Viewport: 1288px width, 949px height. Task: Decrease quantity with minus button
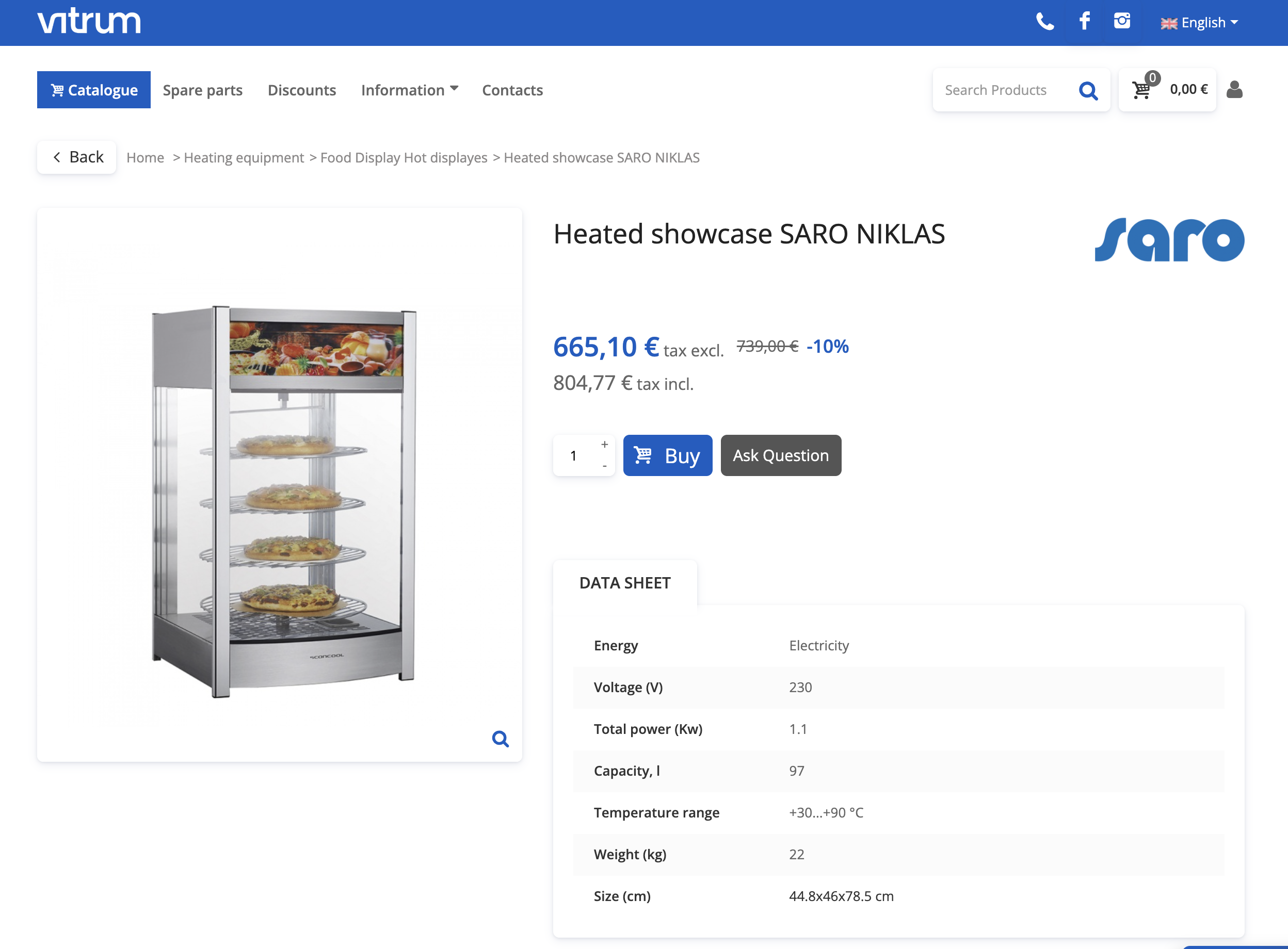(x=605, y=466)
